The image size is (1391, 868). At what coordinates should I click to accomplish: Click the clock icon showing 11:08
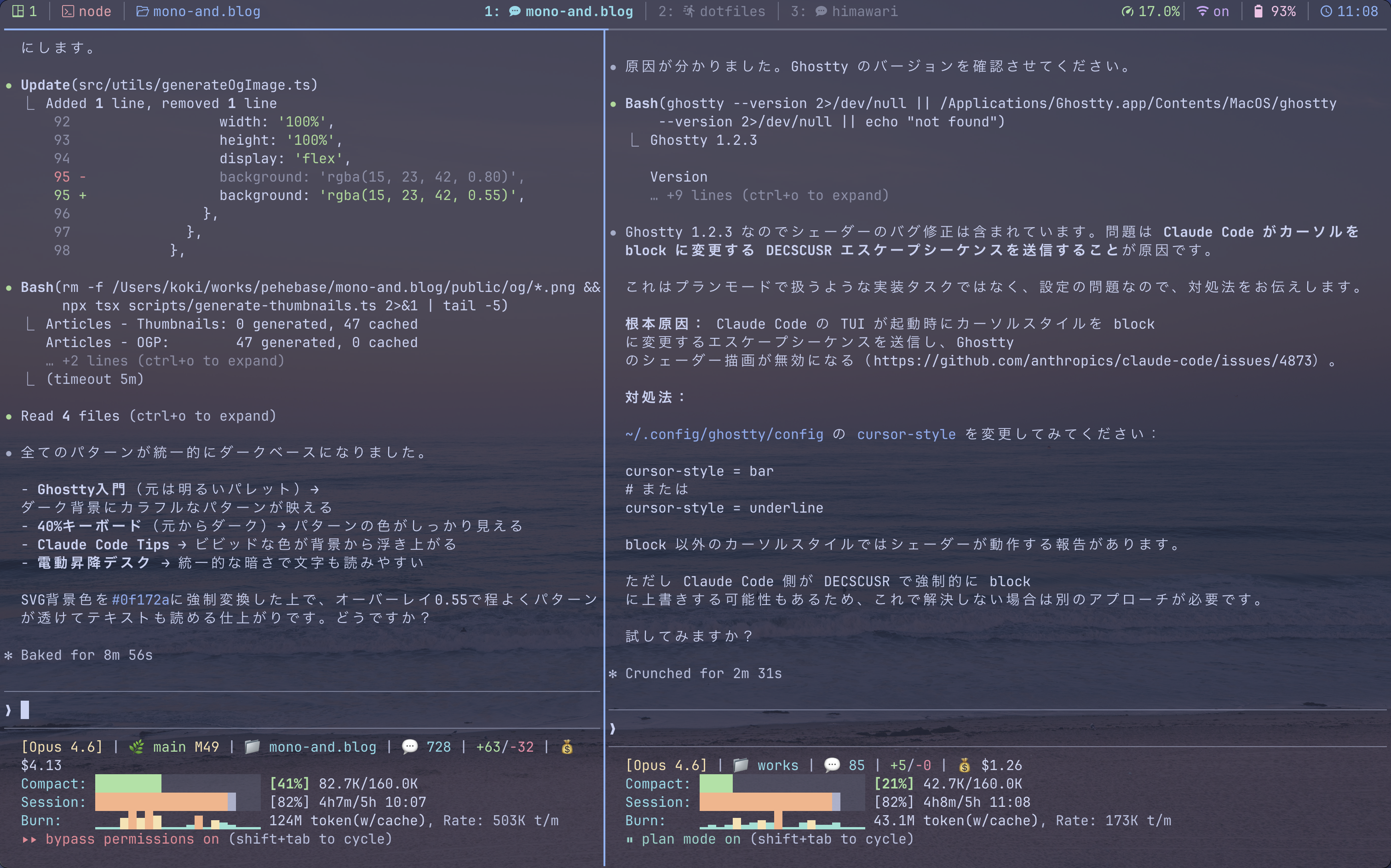pyautogui.click(x=1326, y=11)
